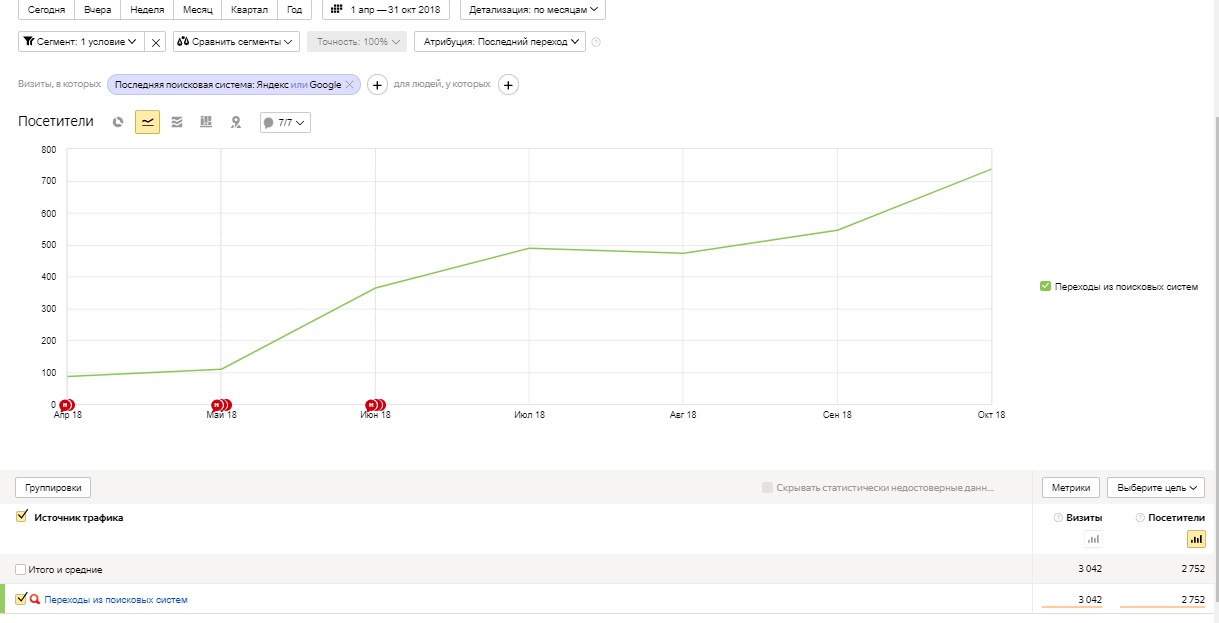This screenshot has width=1219, height=623.
Task: Add a visit condition with plus button
Action: pyautogui.click(x=377, y=85)
